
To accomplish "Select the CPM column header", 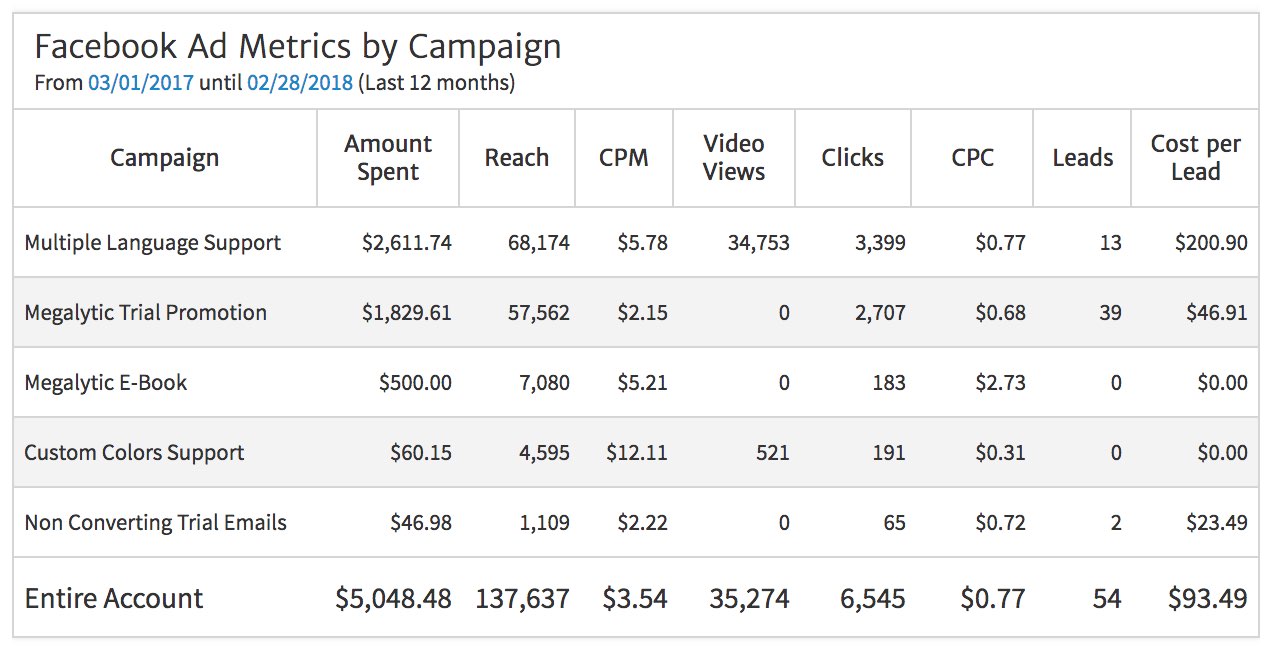I will click(x=624, y=158).
